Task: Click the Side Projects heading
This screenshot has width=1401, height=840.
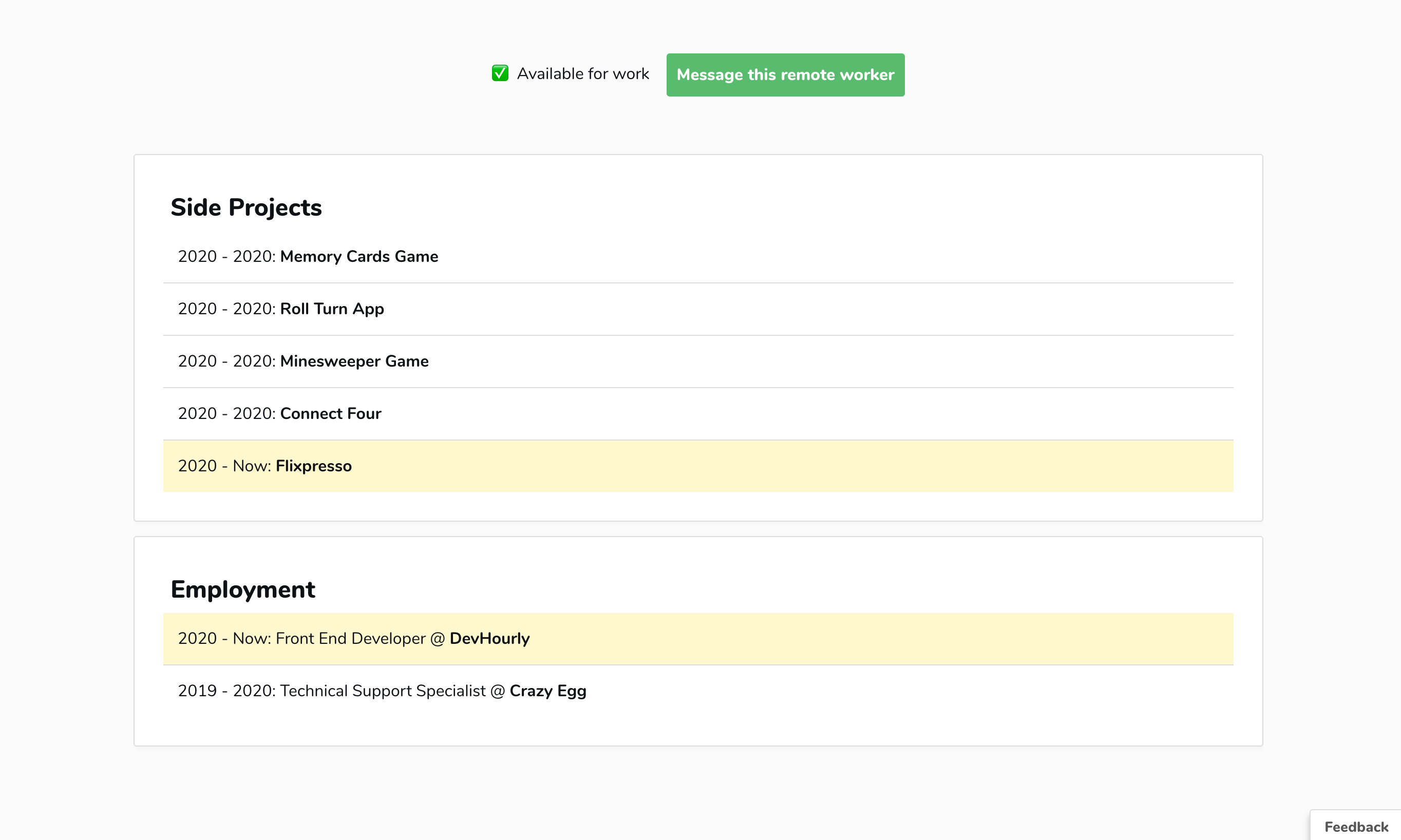Action: click(246, 208)
